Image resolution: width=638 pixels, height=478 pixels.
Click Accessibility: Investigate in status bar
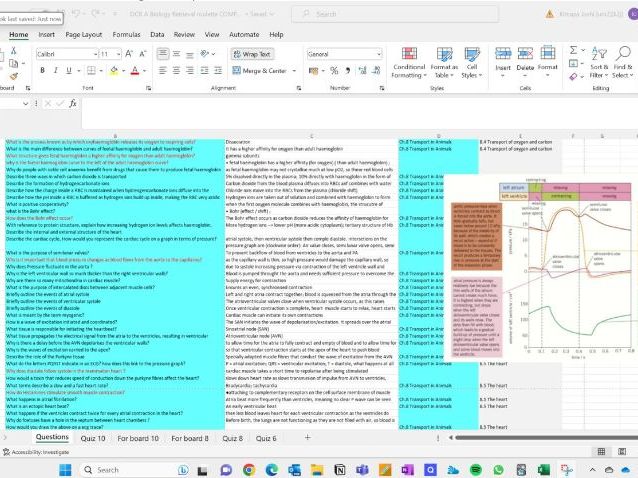(37, 452)
